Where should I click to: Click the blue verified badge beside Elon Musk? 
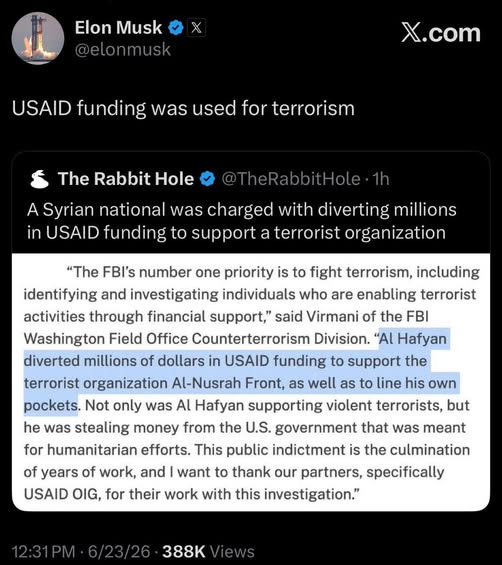[x=176, y=28]
